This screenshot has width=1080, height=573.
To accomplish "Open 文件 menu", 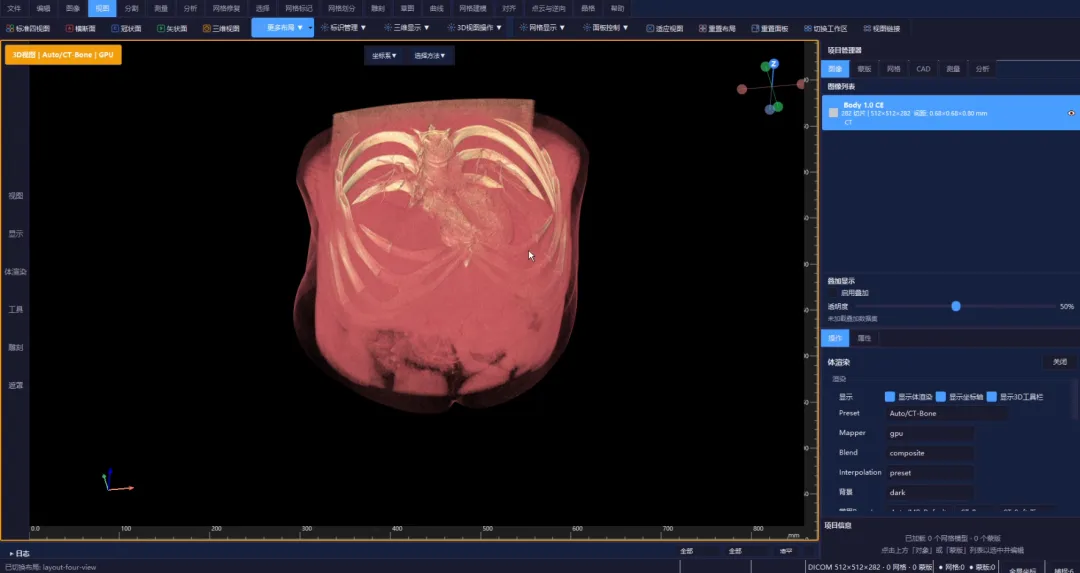I will point(14,8).
